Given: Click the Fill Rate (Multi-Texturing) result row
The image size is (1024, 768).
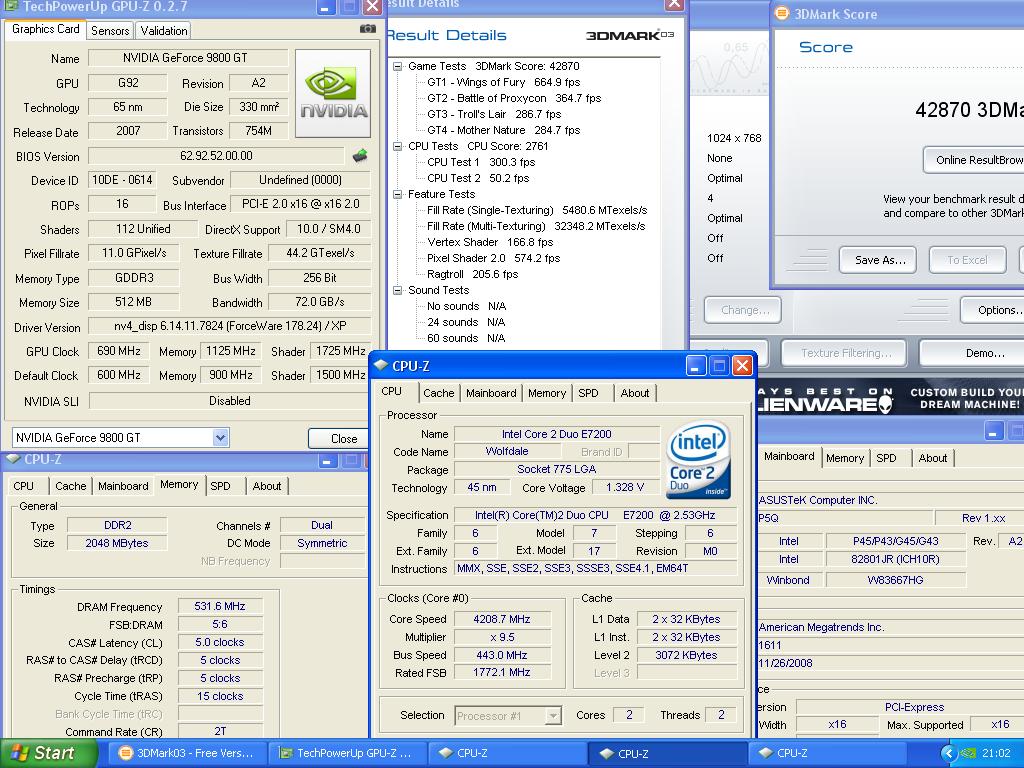Looking at the screenshot, I should 536,226.
